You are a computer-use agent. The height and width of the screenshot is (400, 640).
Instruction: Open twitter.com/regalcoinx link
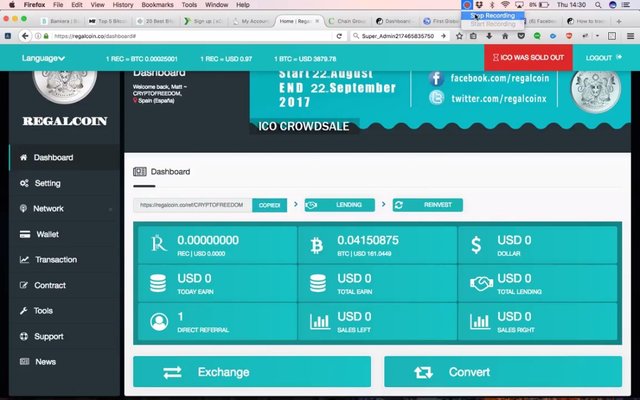tap(499, 98)
